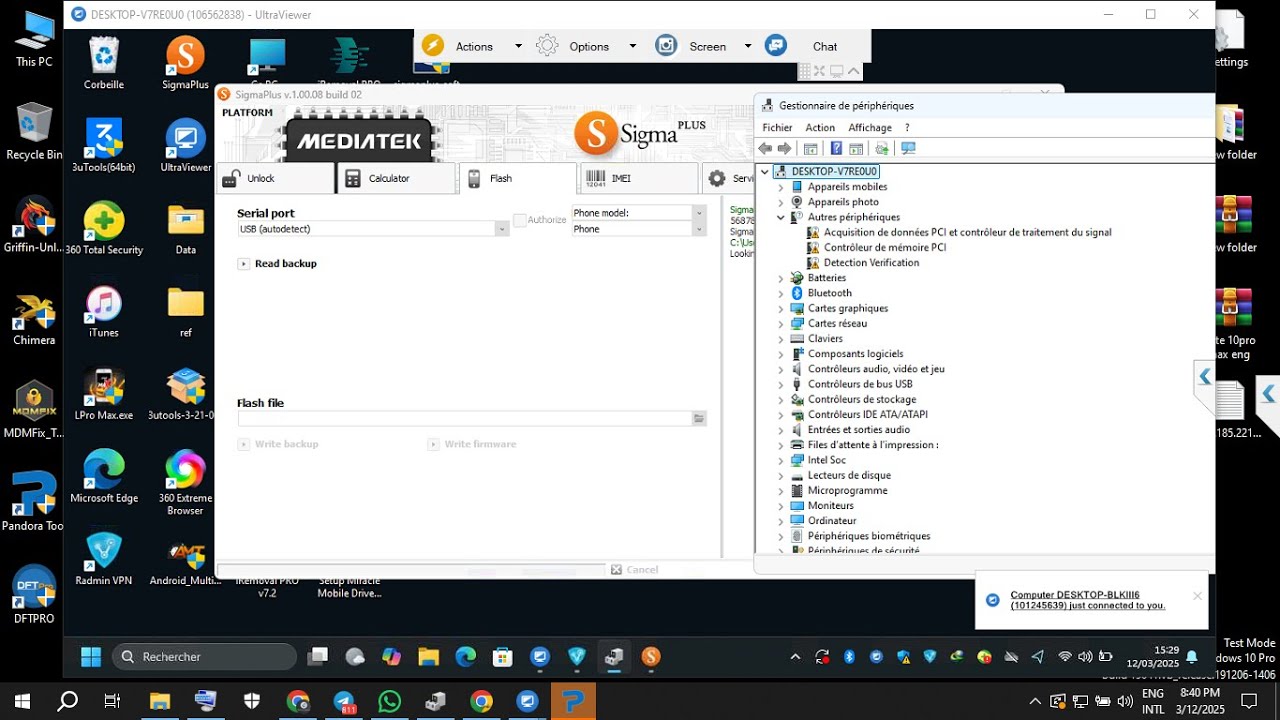Switch to the IMEI tab in SigmaPlus
The image size is (1280, 720).
639,178
